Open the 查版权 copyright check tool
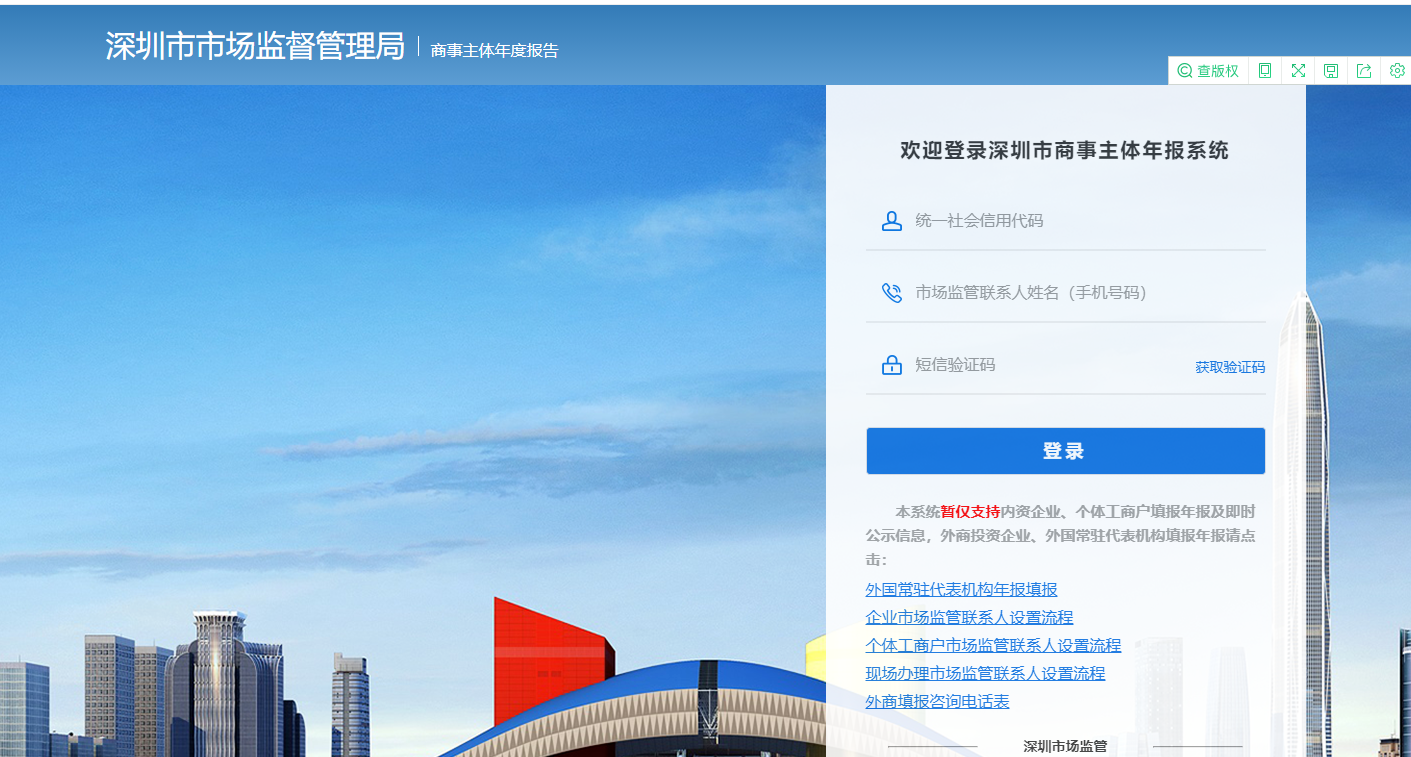 pos(1207,70)
